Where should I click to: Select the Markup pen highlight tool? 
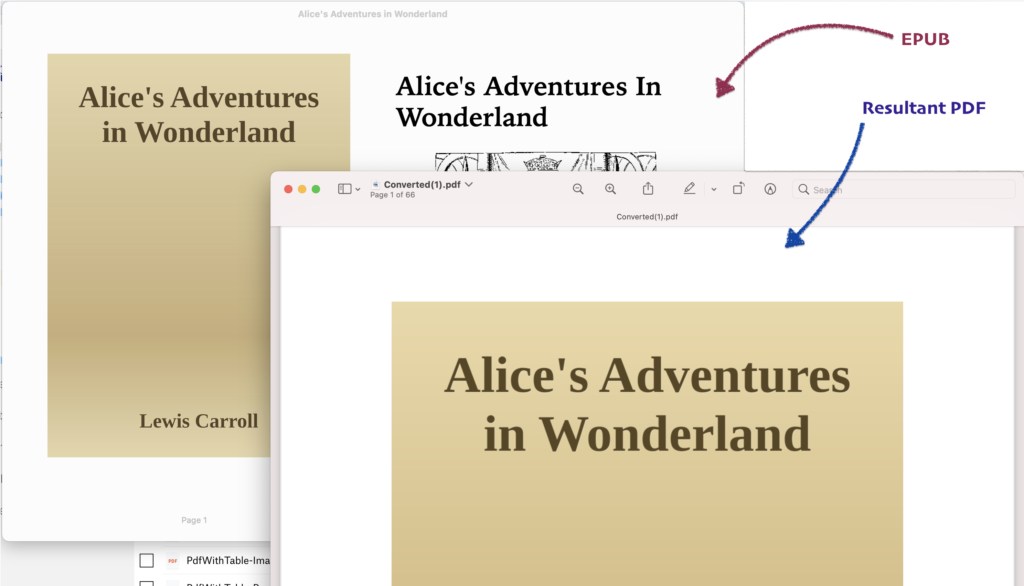[689, 189]
